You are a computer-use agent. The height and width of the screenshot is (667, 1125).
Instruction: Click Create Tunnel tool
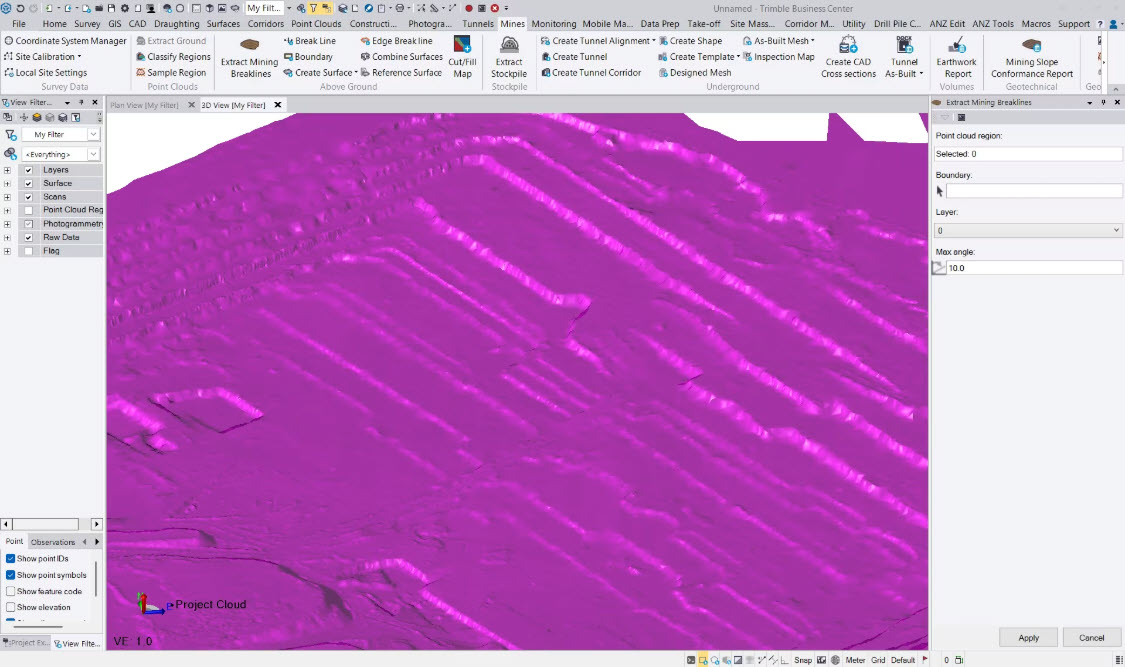(574, 57)
